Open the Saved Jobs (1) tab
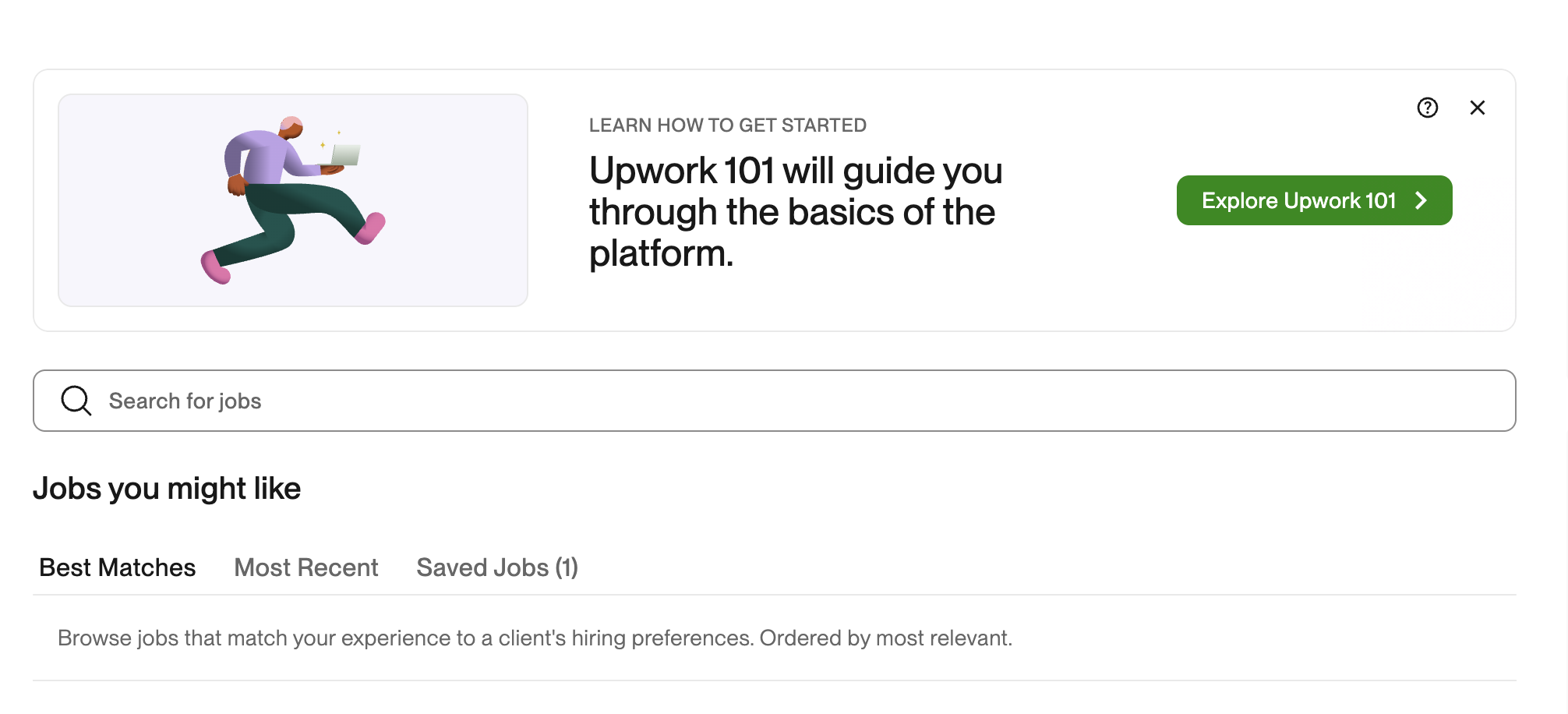Image resolution: width=1568 pixels, height=714 pixels. point(496,567)
